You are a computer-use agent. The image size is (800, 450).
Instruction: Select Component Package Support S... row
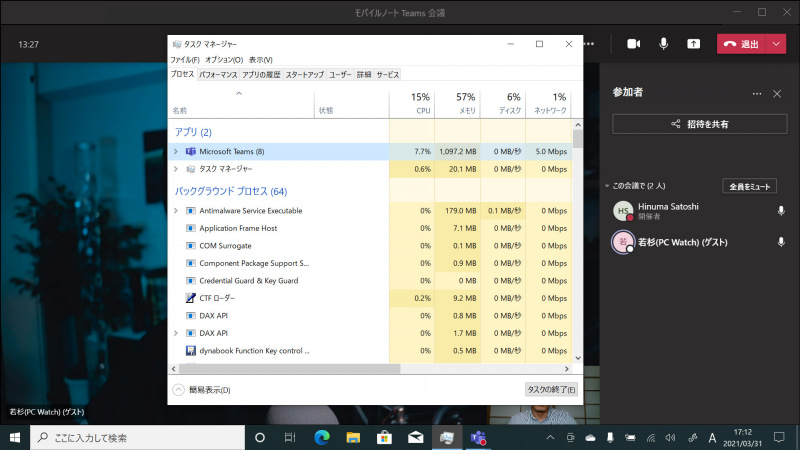(370, 263)
